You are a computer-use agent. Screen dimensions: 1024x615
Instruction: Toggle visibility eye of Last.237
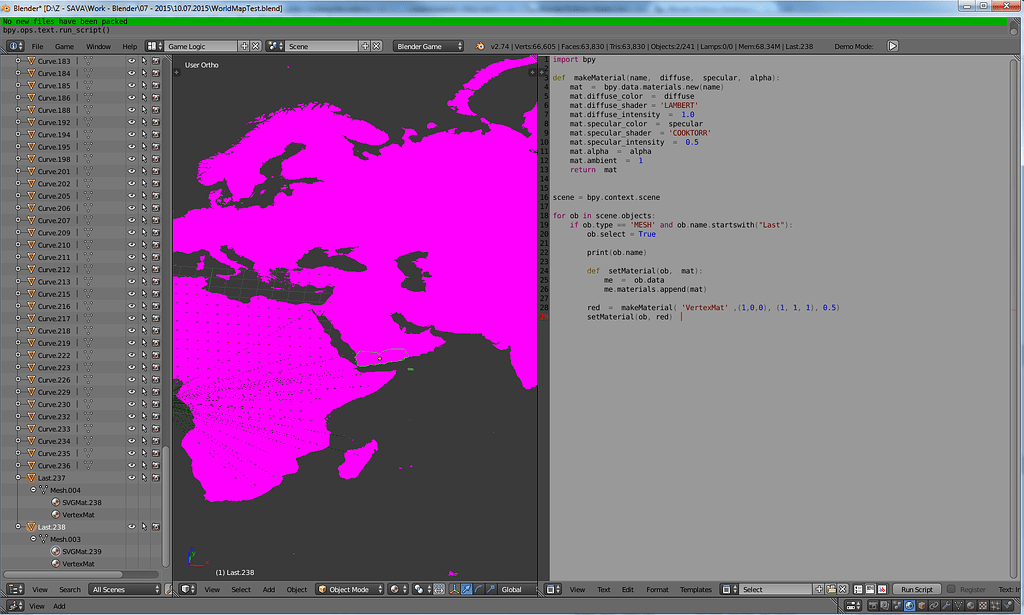[x=131, y=478]
